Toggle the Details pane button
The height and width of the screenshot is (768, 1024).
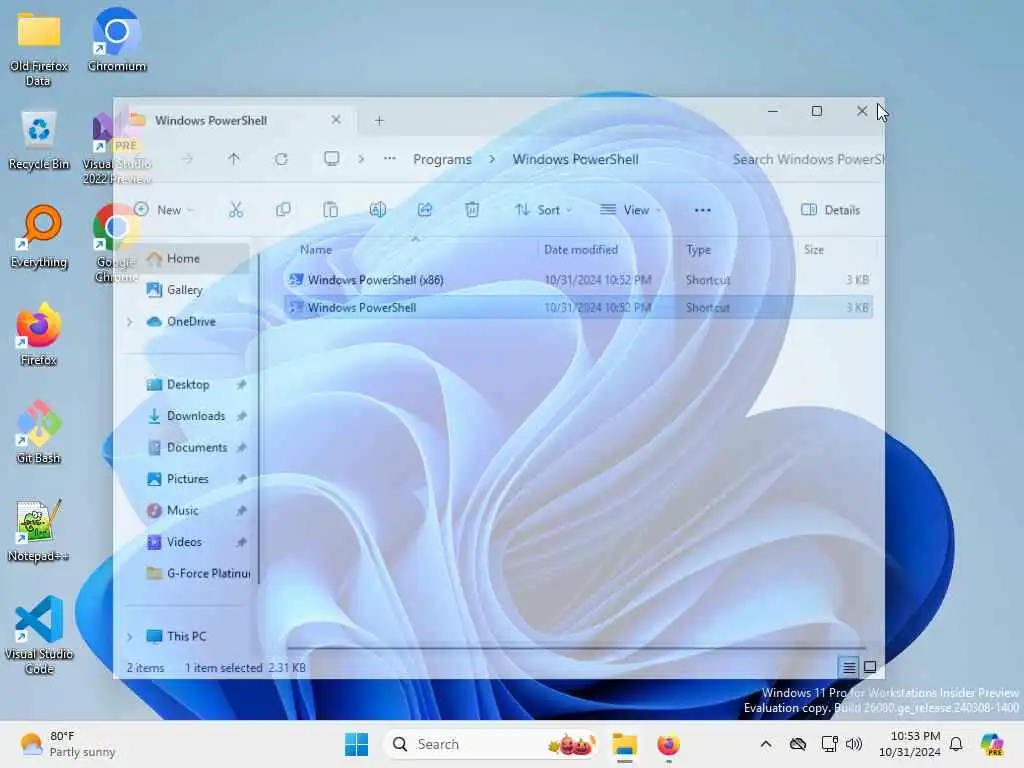point(831,210)
